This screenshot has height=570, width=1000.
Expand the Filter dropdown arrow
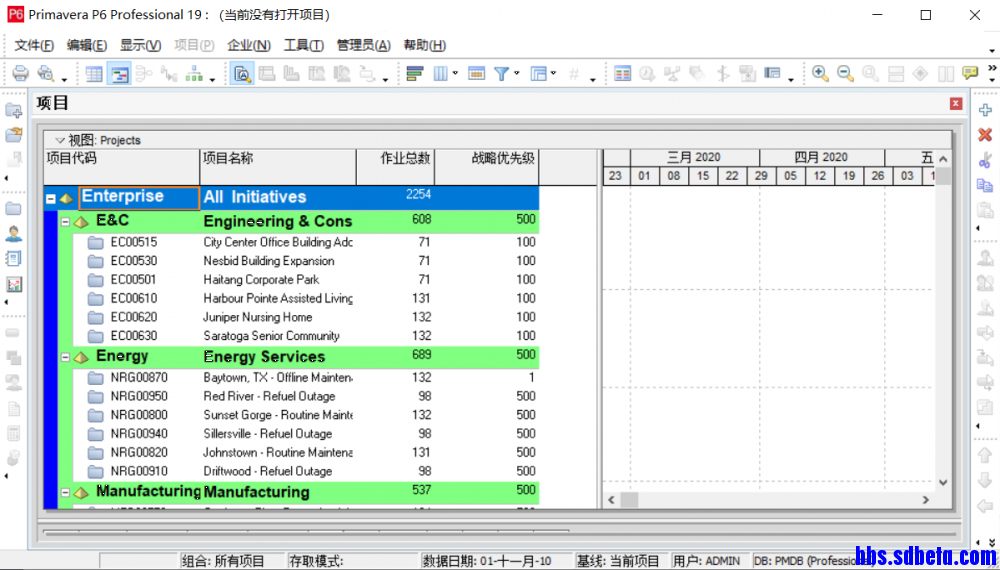(517, 73)
